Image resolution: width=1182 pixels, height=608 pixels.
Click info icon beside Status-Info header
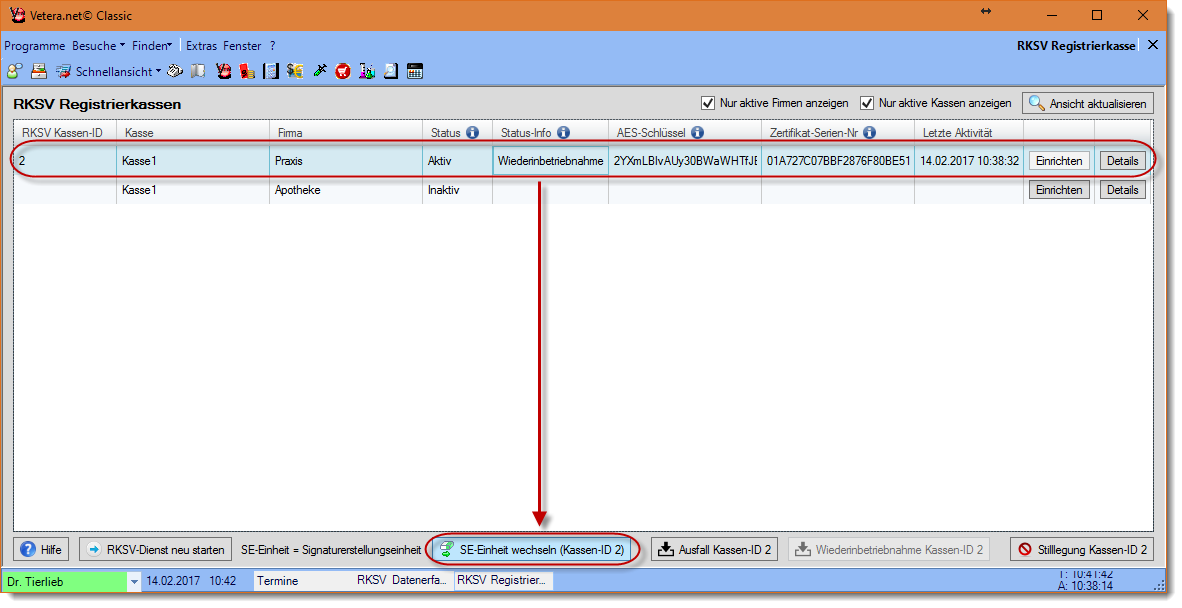click(x=563, y=132)
